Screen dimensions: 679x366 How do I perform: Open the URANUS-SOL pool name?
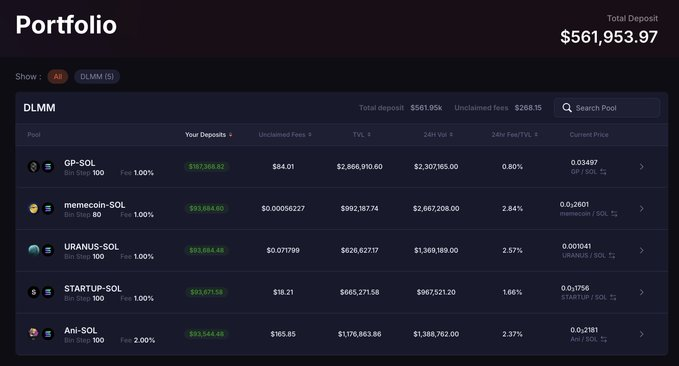tap(91, 246)
